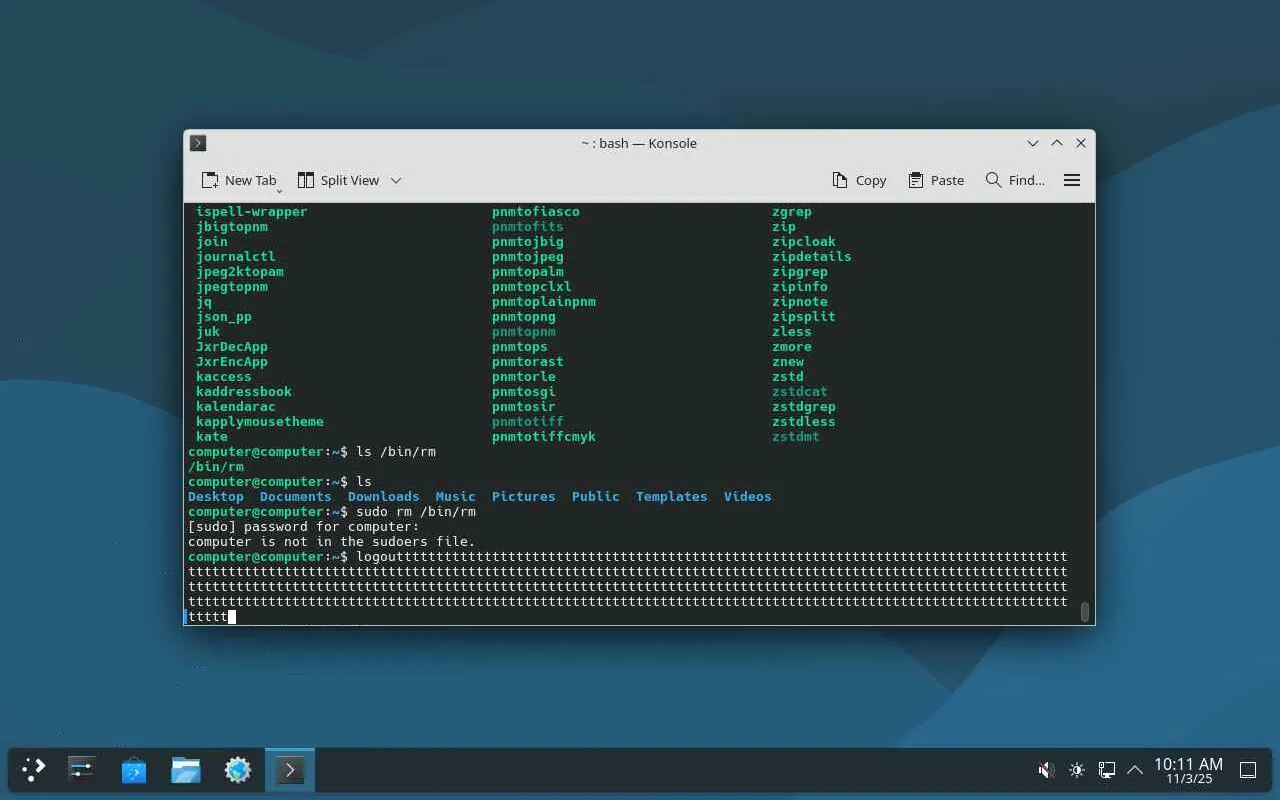The height and width of the screenshot is (800, 1280).
Task: Click "computer is not in the sudoers file."
Action: tap(332, 542)
